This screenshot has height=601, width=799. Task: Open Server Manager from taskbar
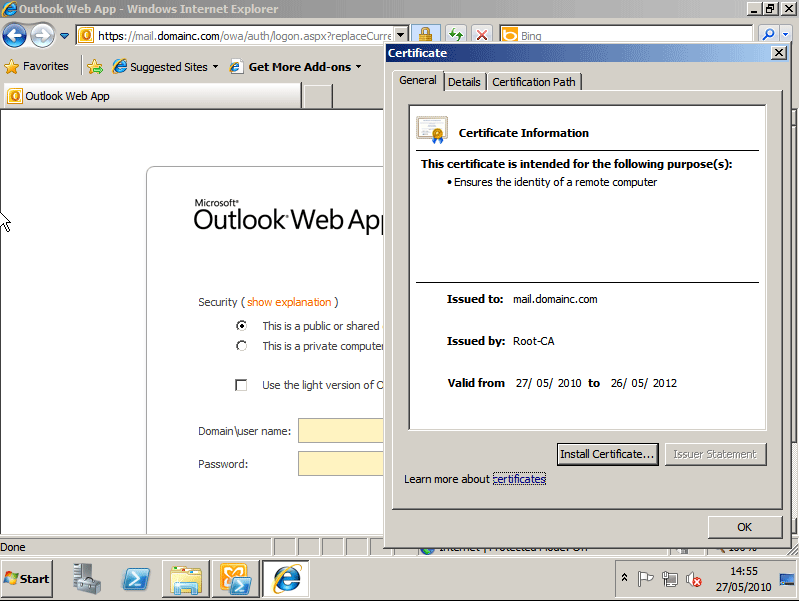coord(86,579)
